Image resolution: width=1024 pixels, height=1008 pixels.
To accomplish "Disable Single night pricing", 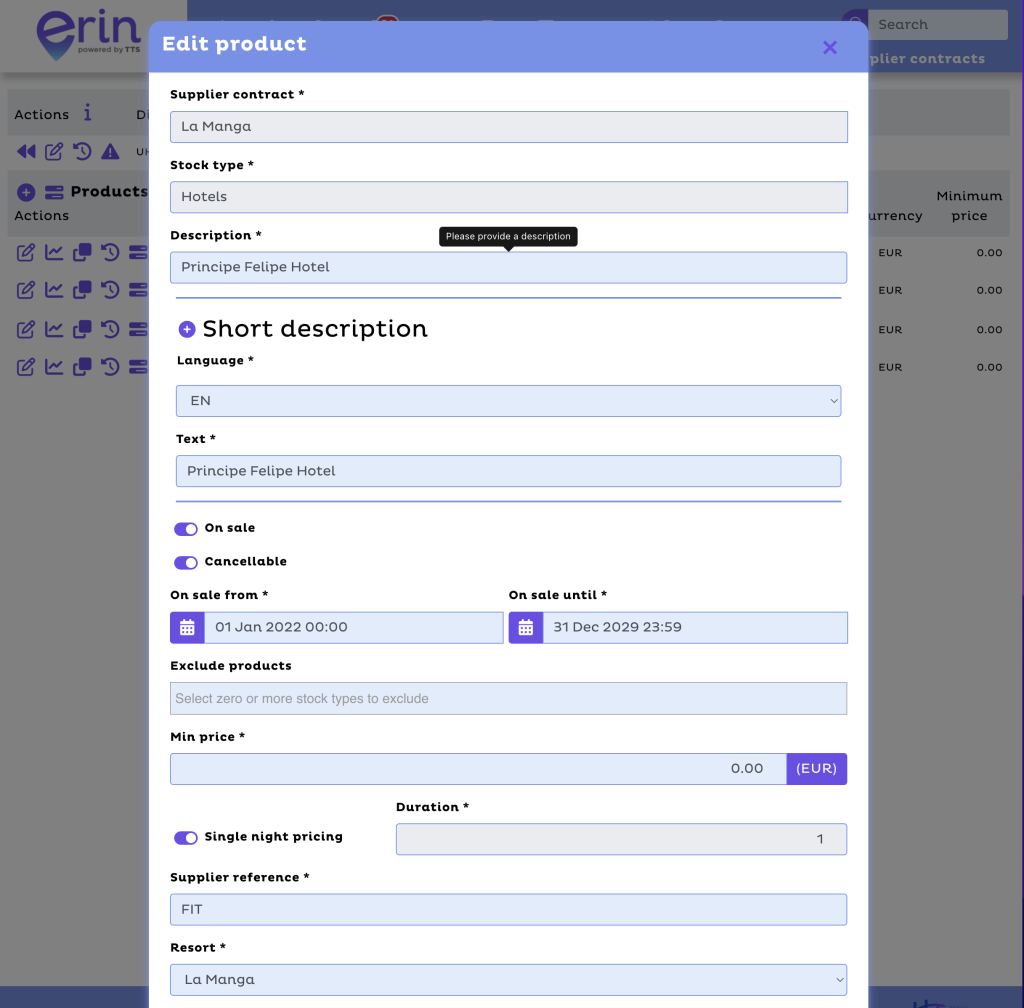I will coord(186,838).
